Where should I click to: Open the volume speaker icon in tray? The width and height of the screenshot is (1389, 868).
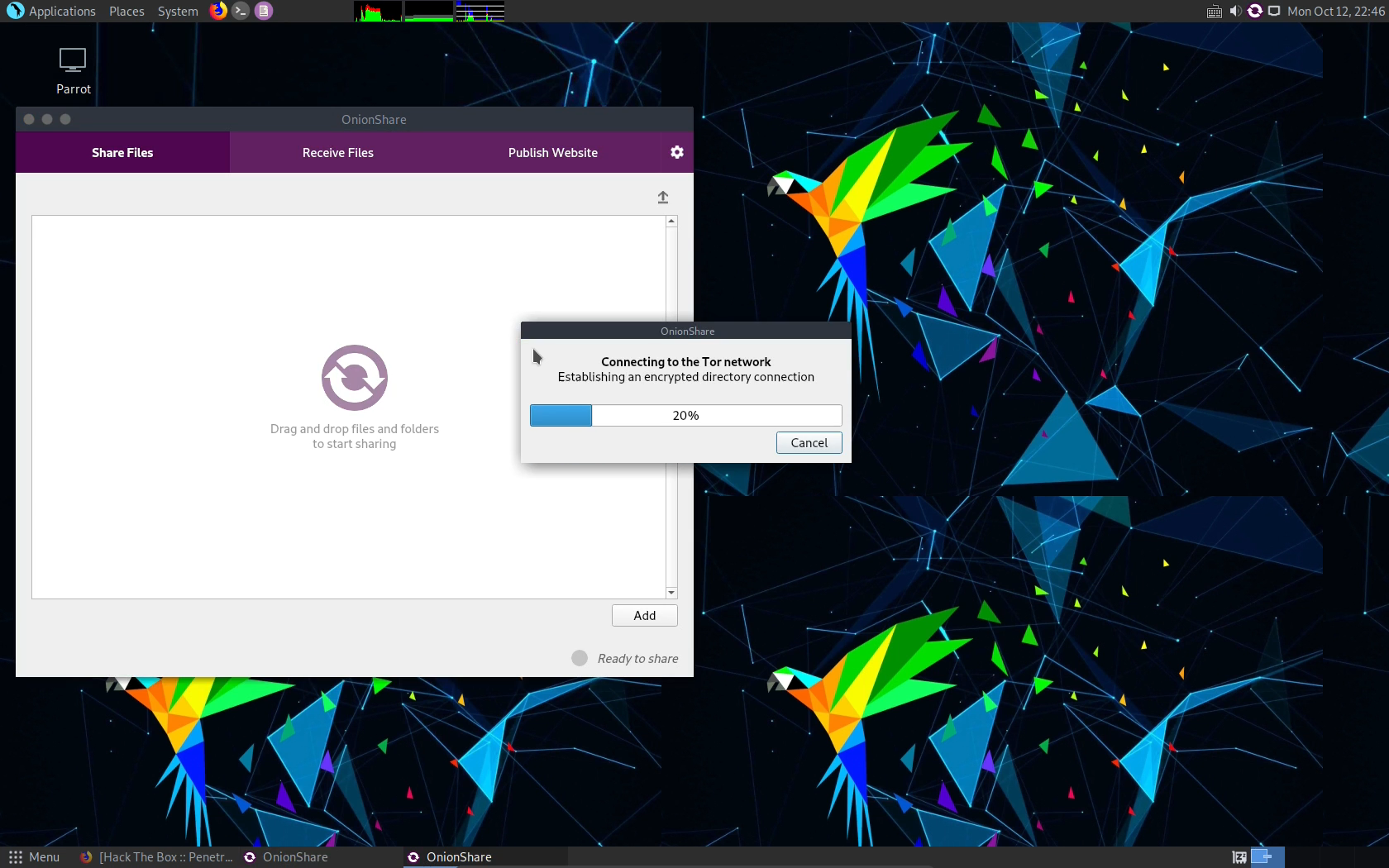click(1235, 11)
